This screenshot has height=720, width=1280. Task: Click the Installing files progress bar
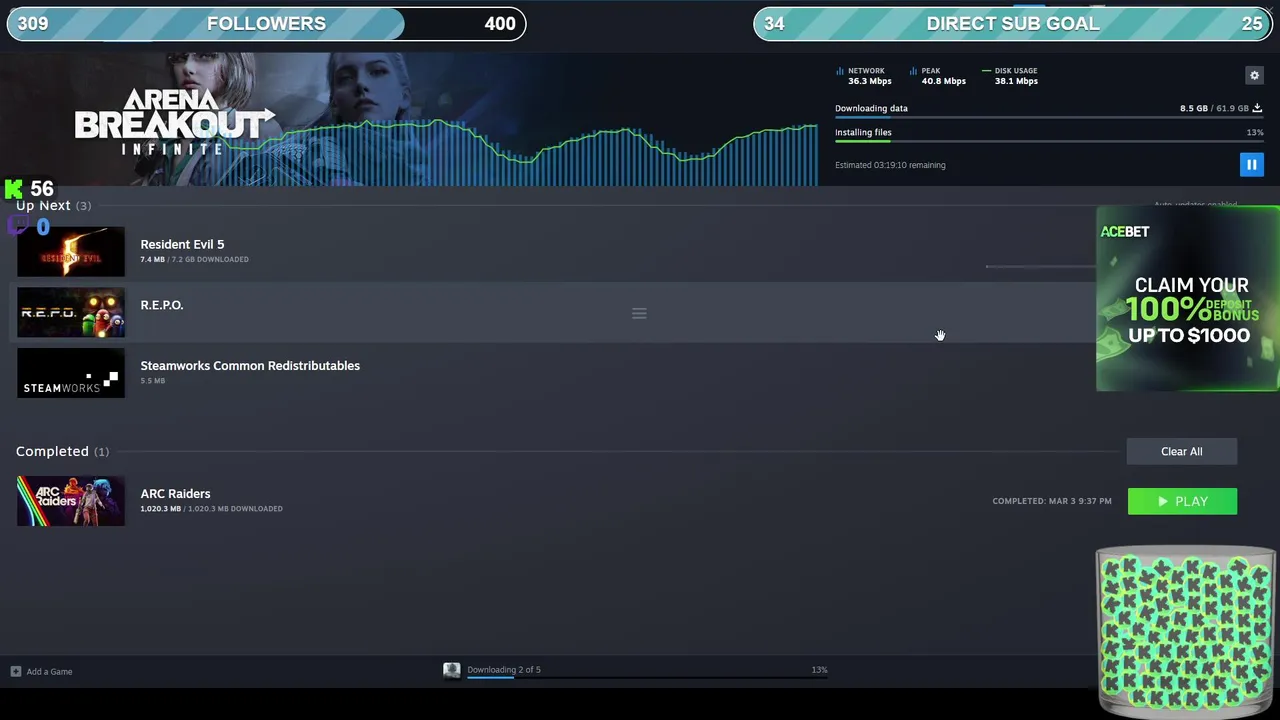tap(1049, 141)
